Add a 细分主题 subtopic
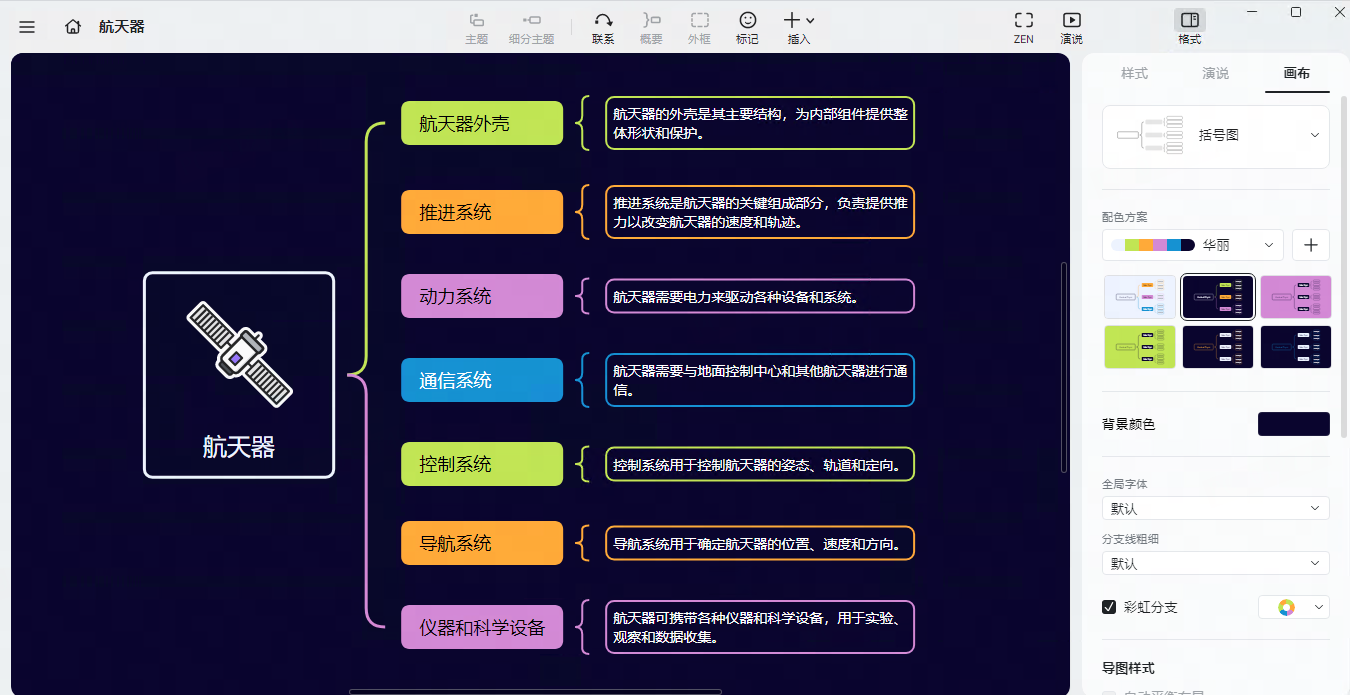Image resolution: width=1350 pixels, height=695 pixels. click(x=532, y=28)
